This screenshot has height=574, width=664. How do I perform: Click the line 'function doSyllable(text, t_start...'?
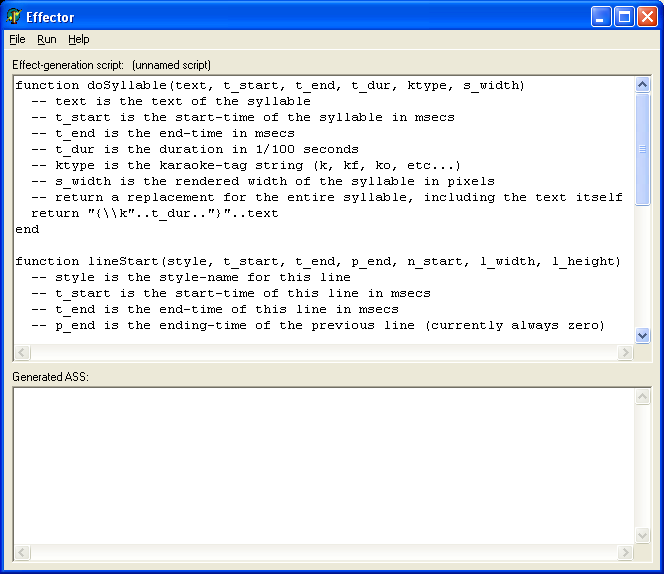pyautogui.click(x=270, y=86)
